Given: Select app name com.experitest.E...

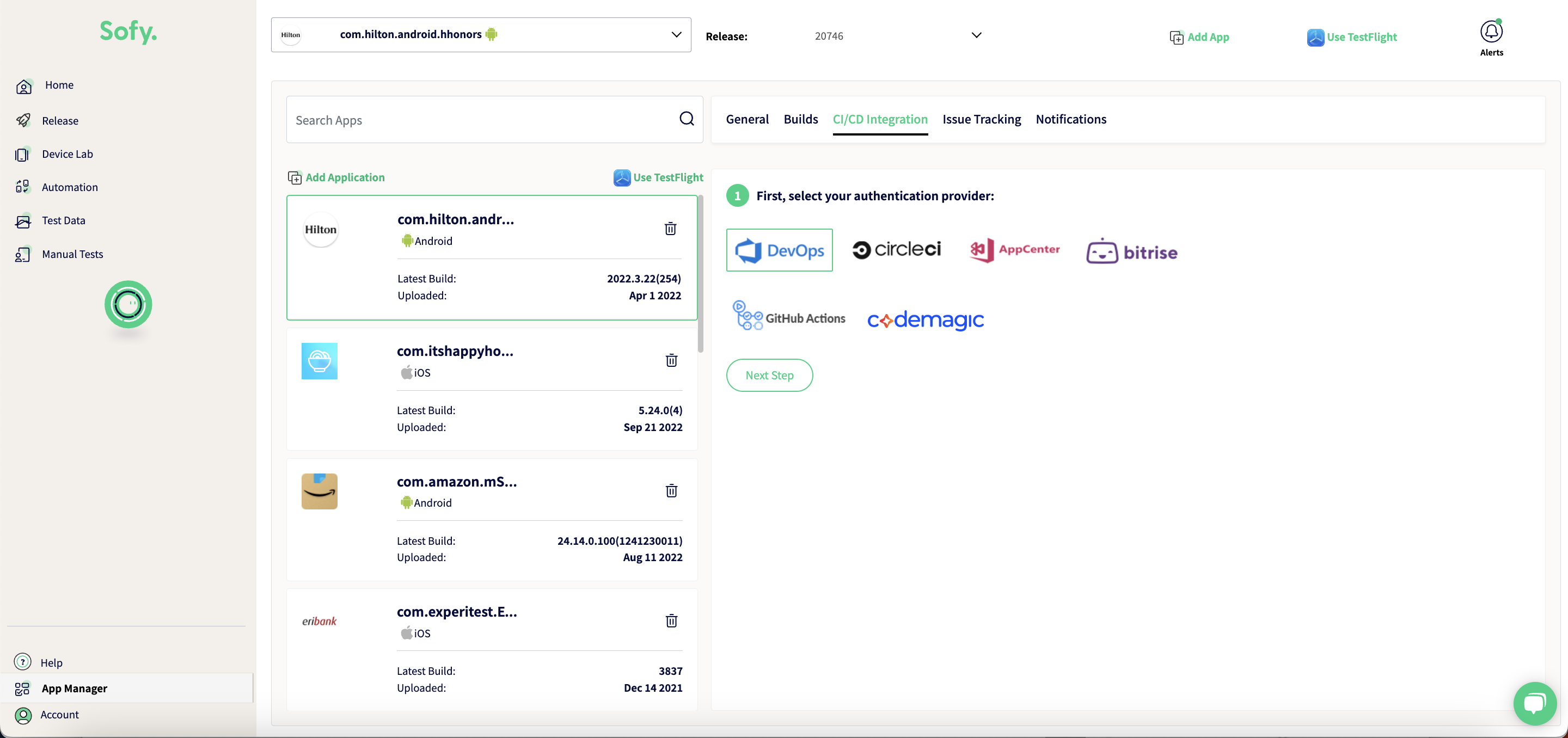Looking at the screenshot, I should point(457,611).
